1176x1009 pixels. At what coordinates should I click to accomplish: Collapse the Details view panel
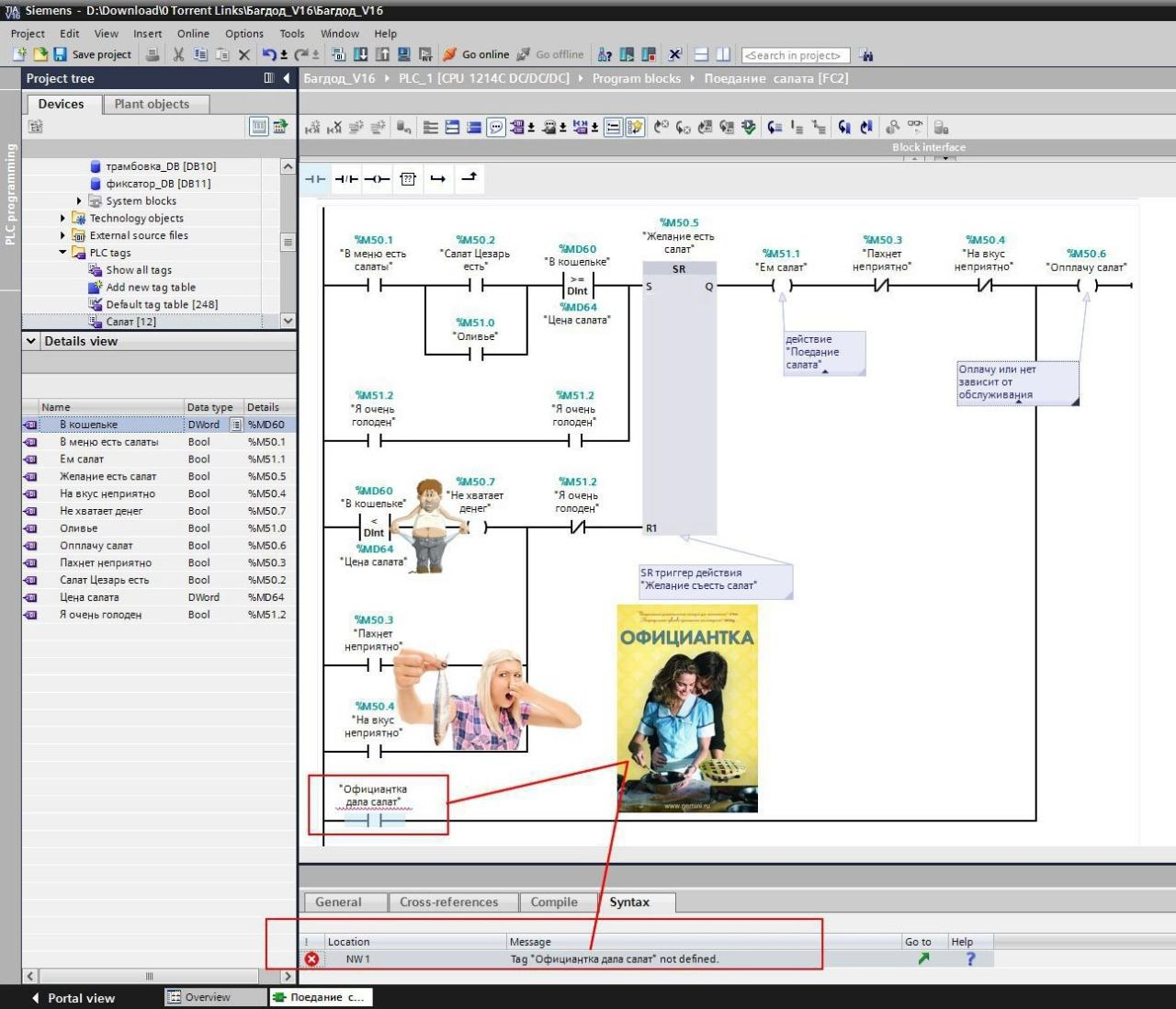pos(31,341)
